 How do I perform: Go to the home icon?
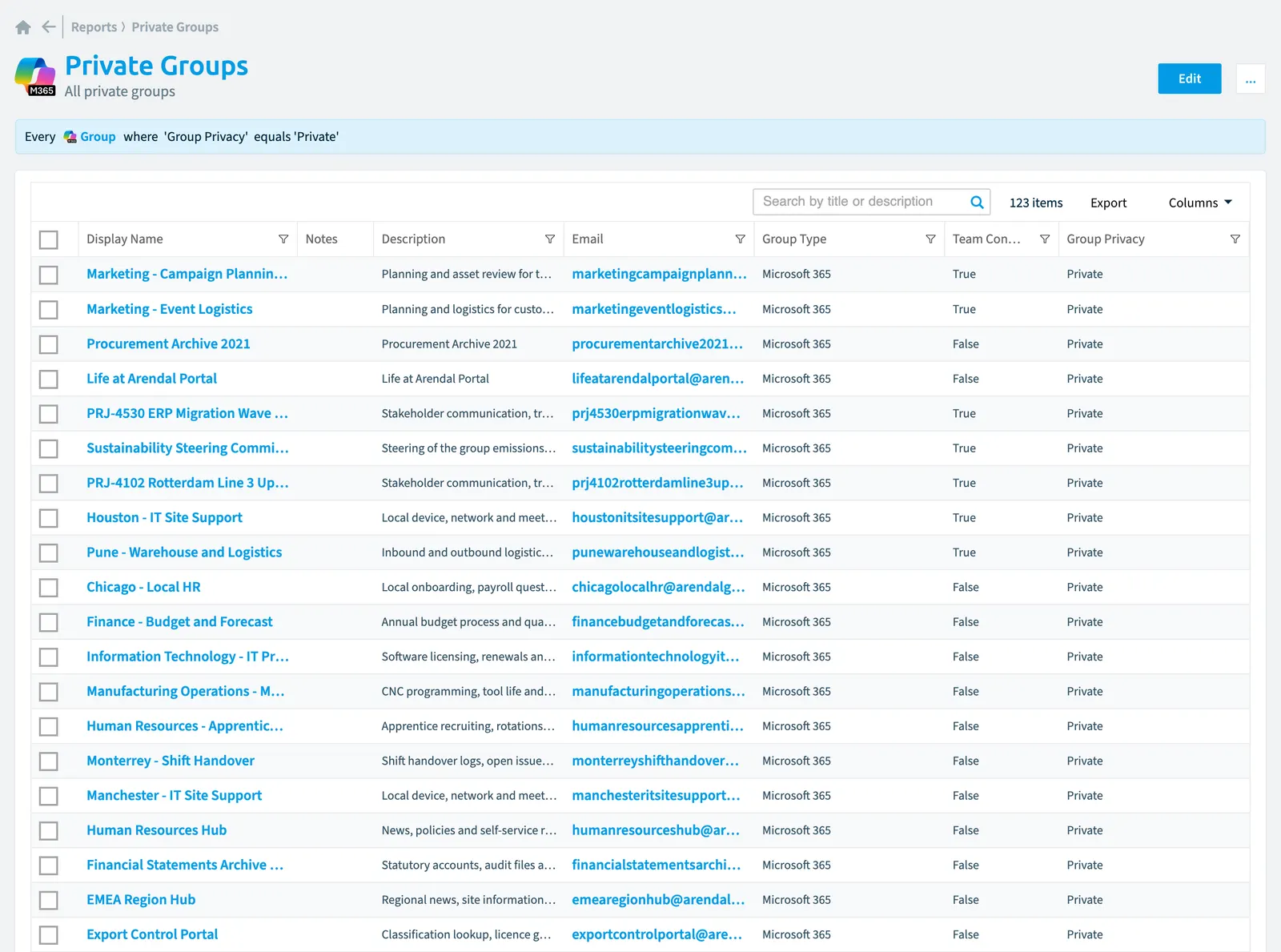23,27
